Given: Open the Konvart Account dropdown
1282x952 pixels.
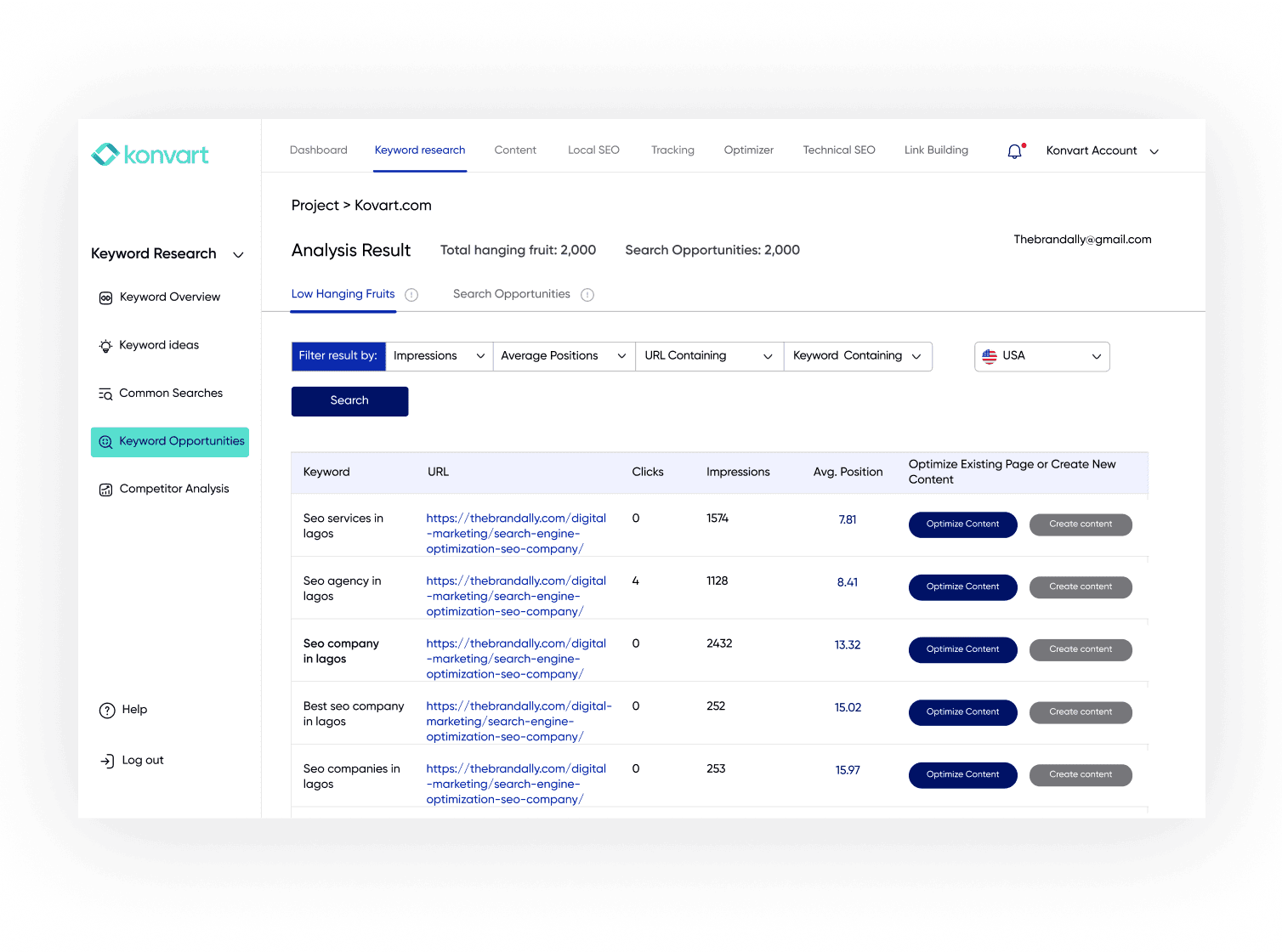Looking at the screenshot, I should pyautogui.click(x=1102, y=150).
